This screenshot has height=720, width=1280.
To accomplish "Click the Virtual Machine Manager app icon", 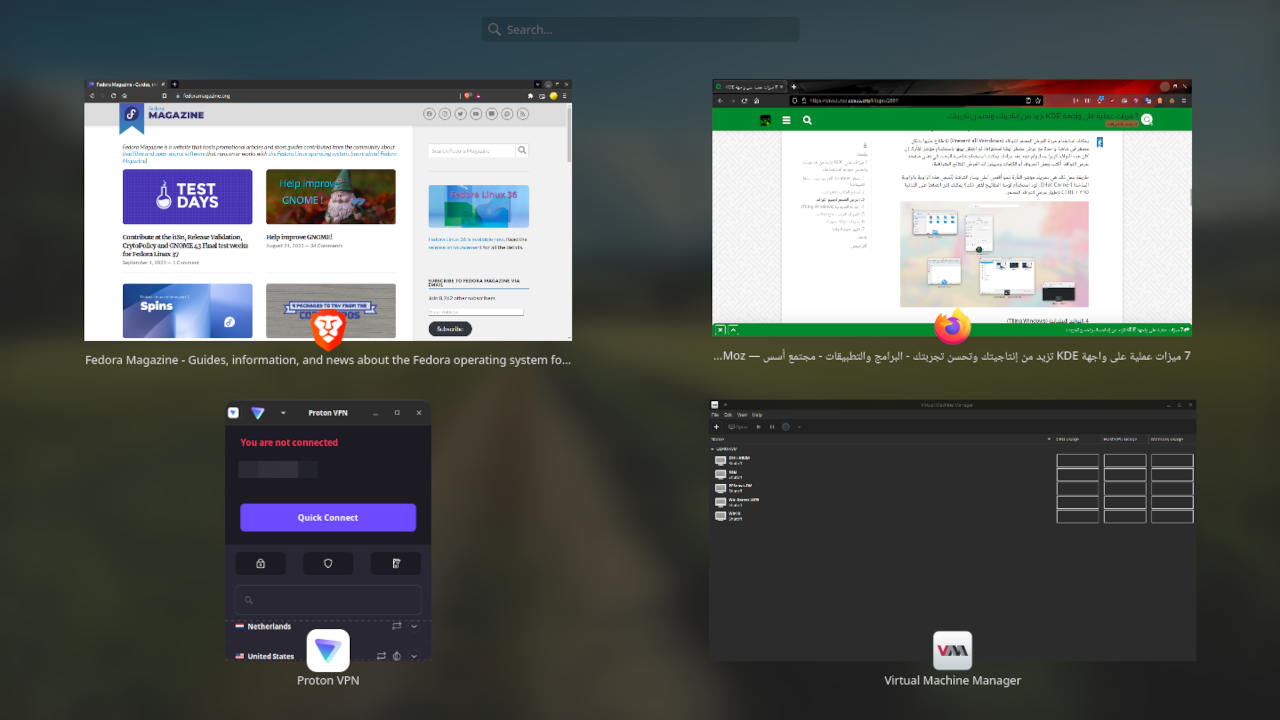I will click(x=952, y=650).
